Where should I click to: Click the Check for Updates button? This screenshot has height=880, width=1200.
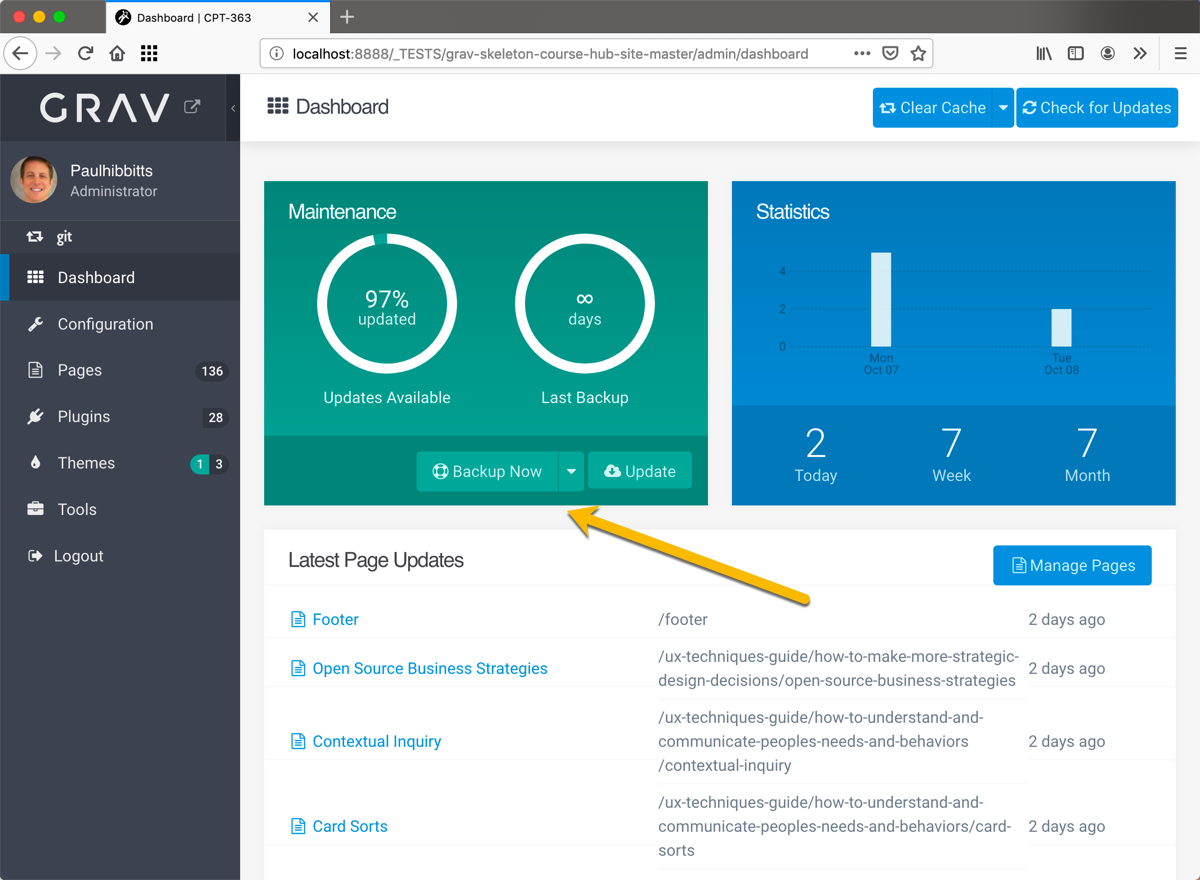1097,107
